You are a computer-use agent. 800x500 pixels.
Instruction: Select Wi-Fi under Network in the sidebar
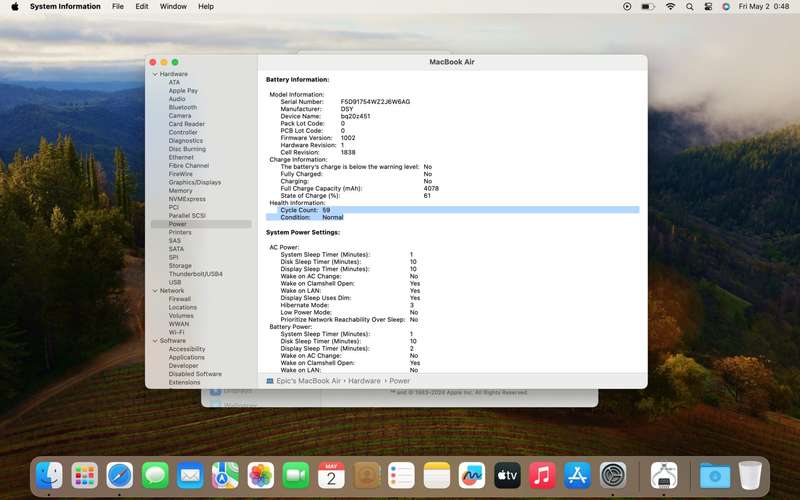pos(177,332)
